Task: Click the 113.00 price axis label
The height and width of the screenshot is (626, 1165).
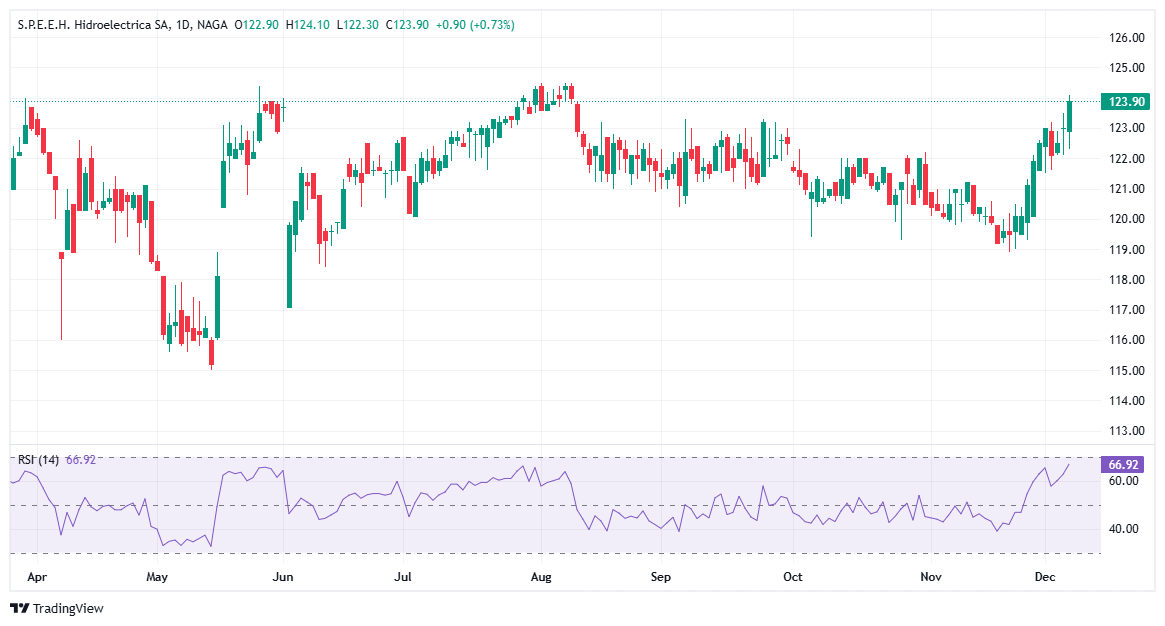Action: pos(1126,431)
